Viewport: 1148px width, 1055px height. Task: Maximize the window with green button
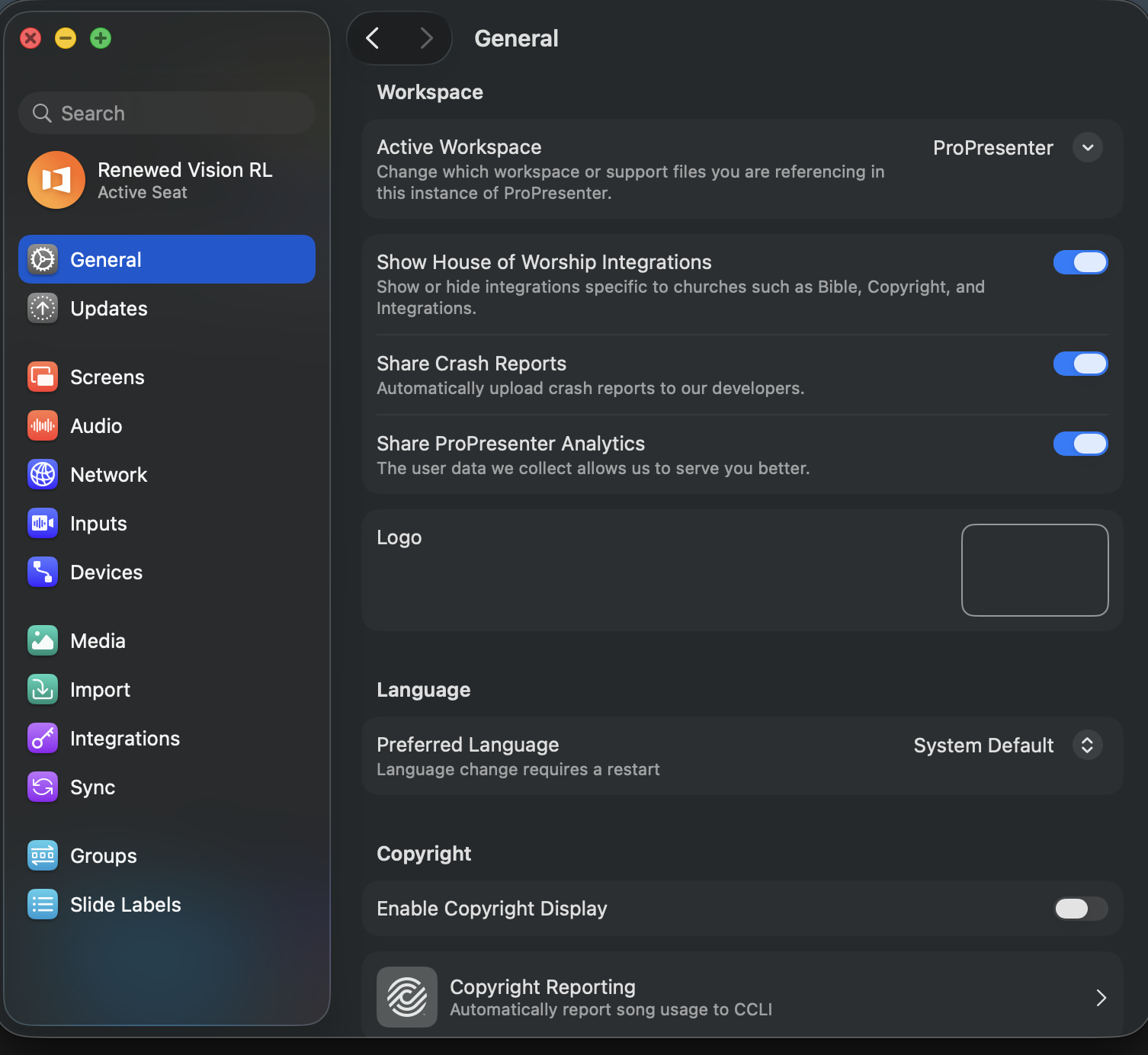(101, 38)
